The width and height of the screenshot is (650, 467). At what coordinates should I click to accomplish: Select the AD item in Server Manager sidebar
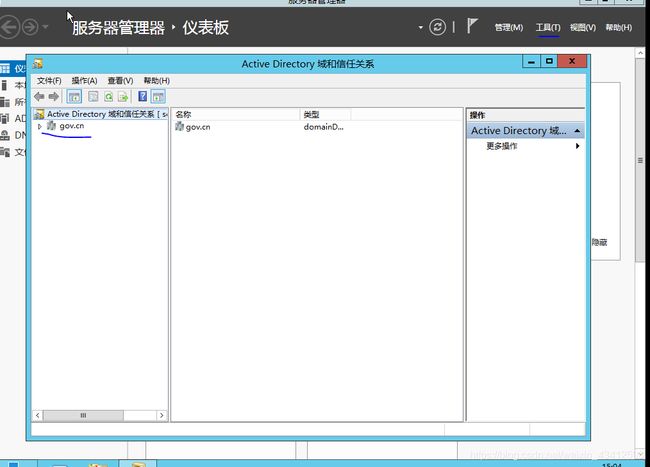(x=13, y=119)
